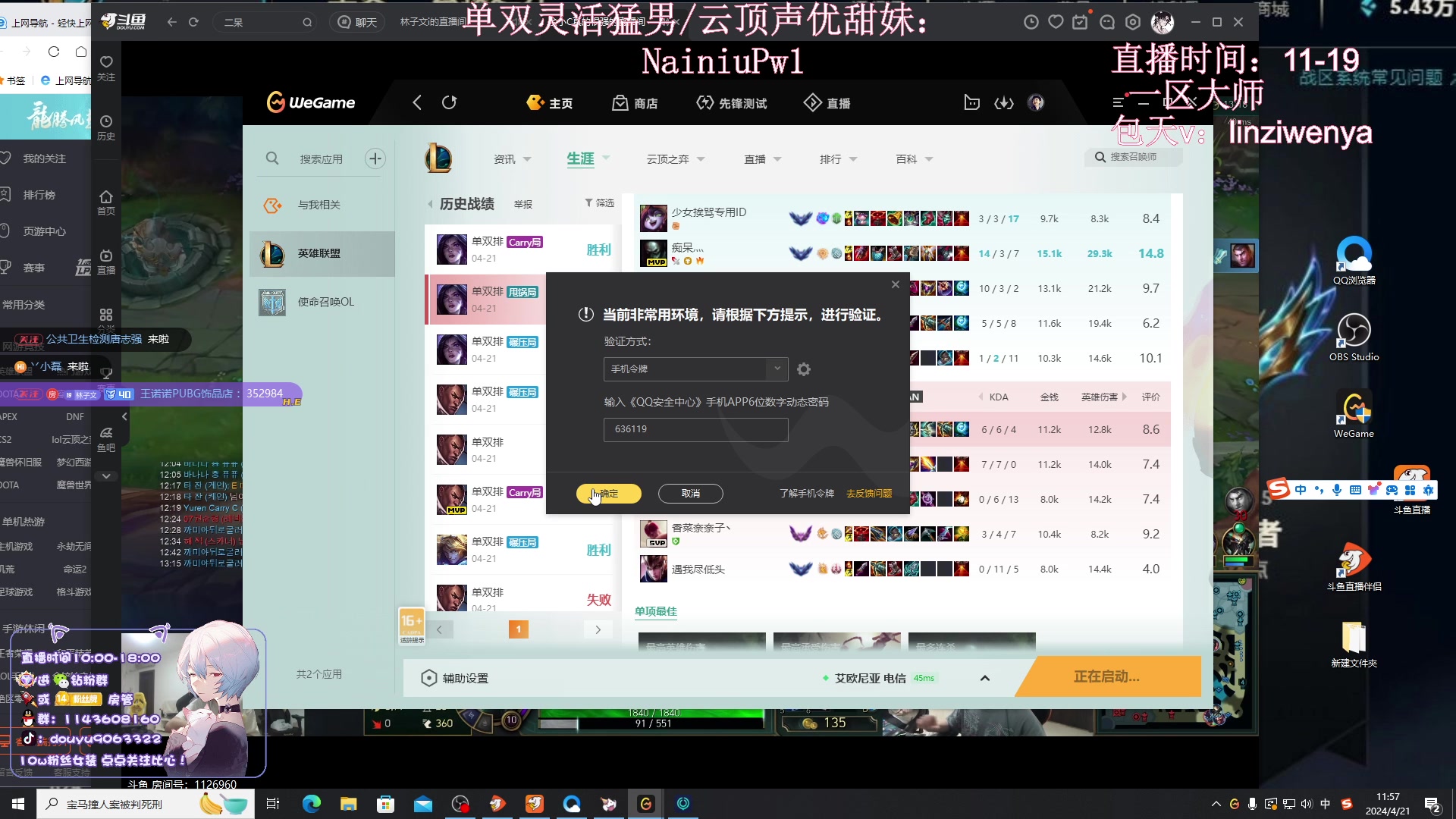Open the 去反馈问题 link

tap(869, 494)
